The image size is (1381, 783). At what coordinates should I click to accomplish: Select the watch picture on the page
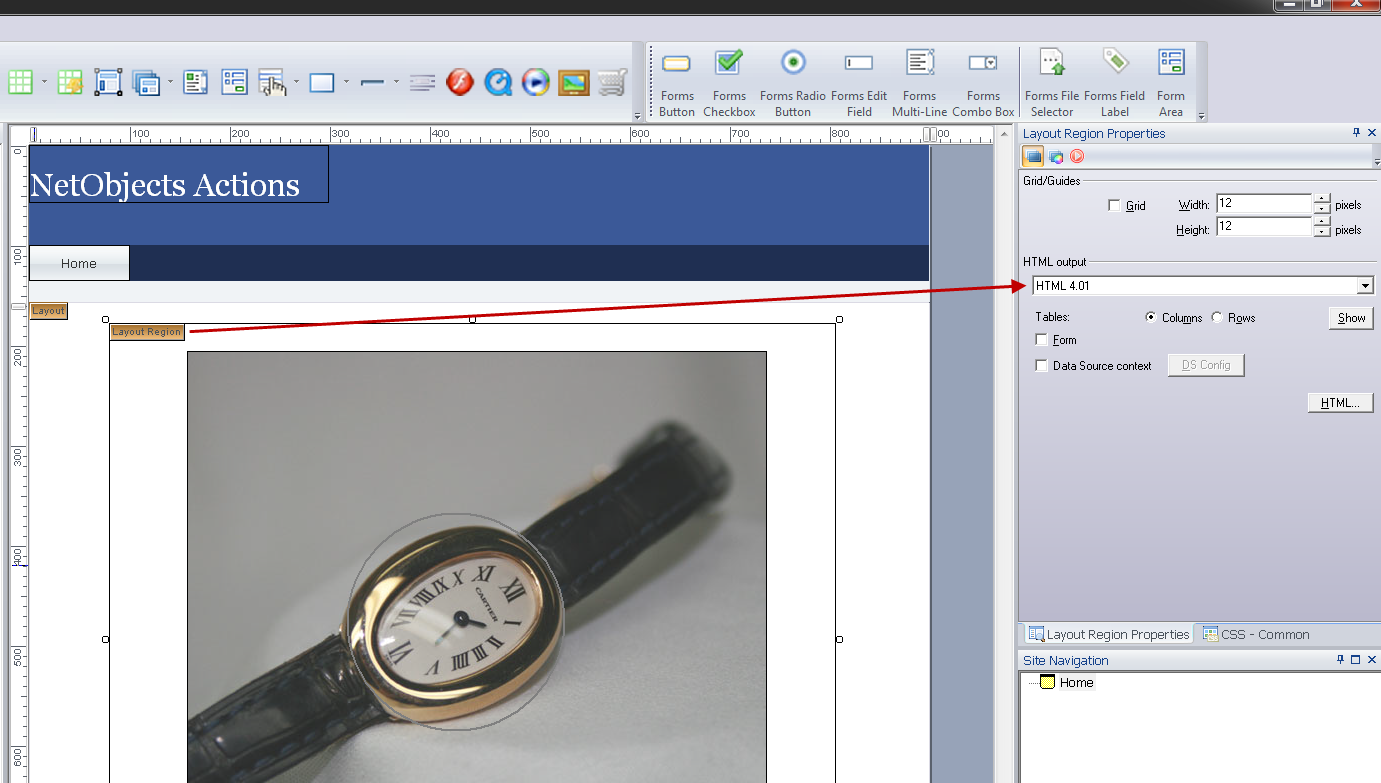[x=477, y=567]
